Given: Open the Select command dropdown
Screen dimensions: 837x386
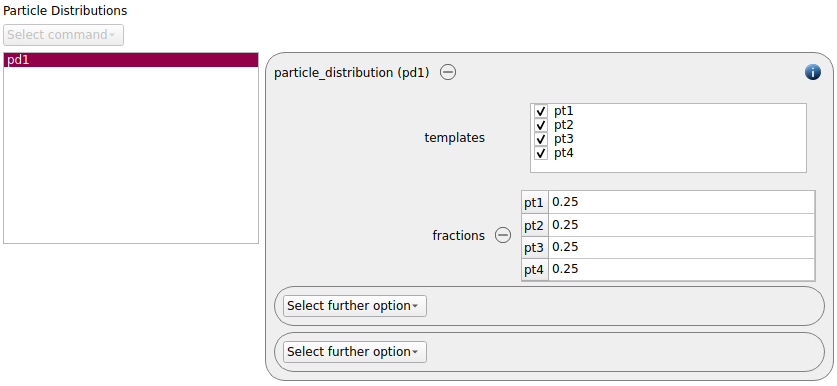Looking at the screenshot, I should click(x=64, y=35).
